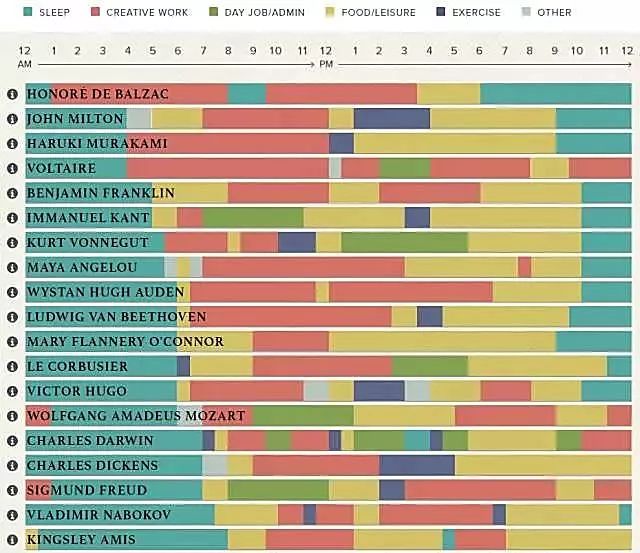Select the OTHER legend label
The image size is (640, 553).
[x=554, y=12]
